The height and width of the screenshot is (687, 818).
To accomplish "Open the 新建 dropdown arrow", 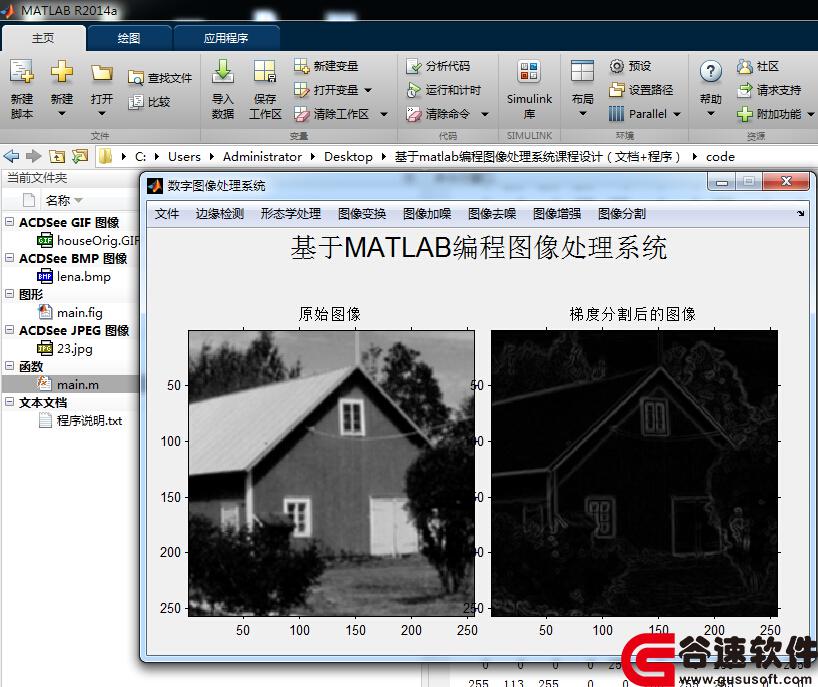I will coord(62,113).
